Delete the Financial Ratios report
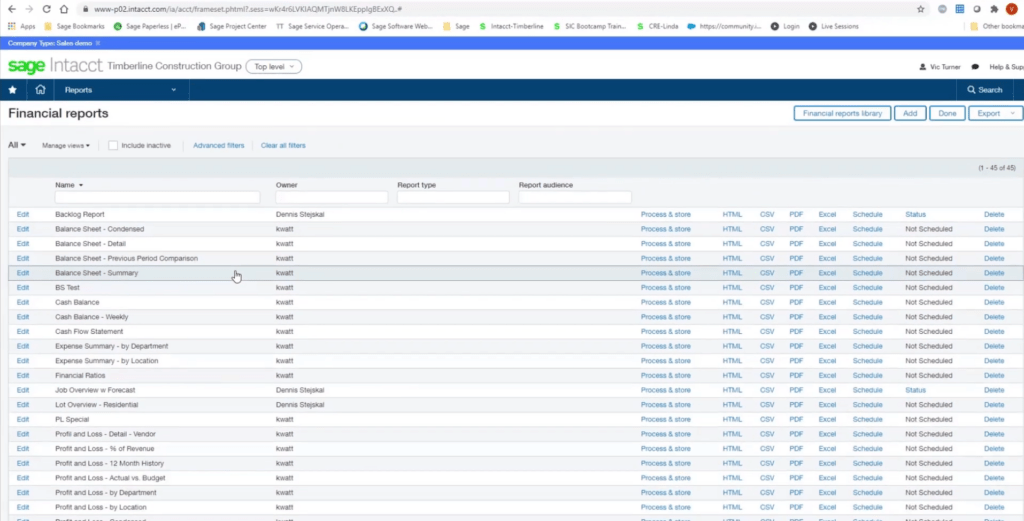 pos(994,375)
